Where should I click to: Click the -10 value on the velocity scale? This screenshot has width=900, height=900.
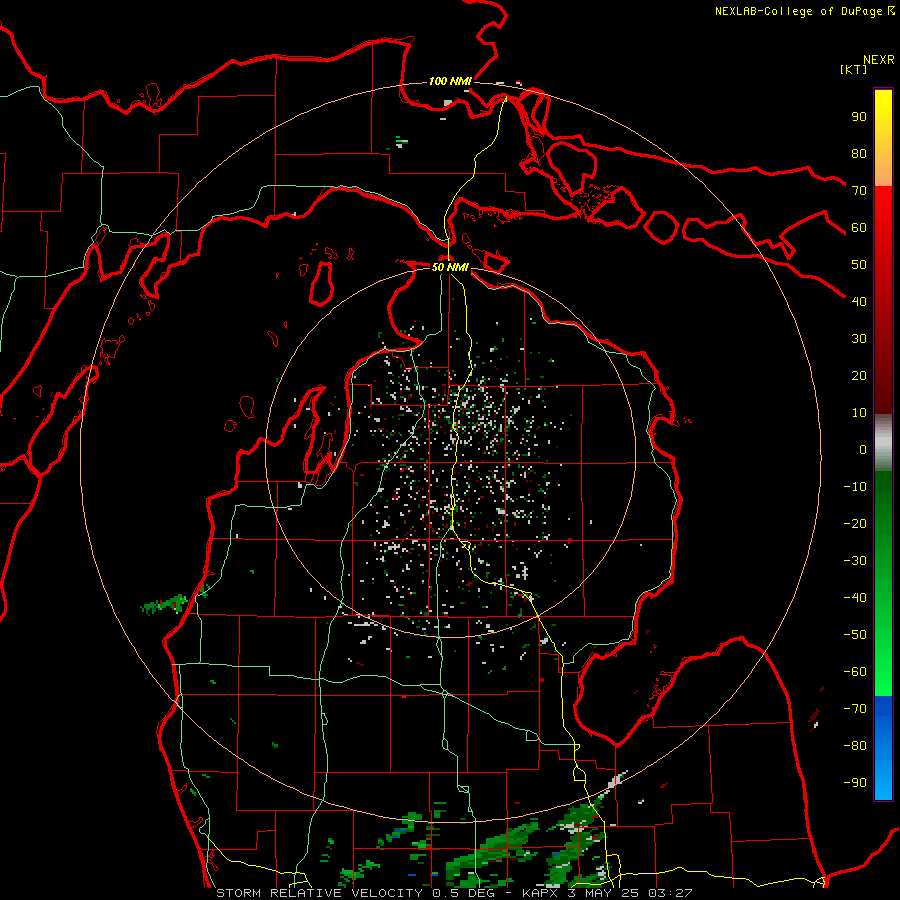pyautogui.click(x=855, y=487)
